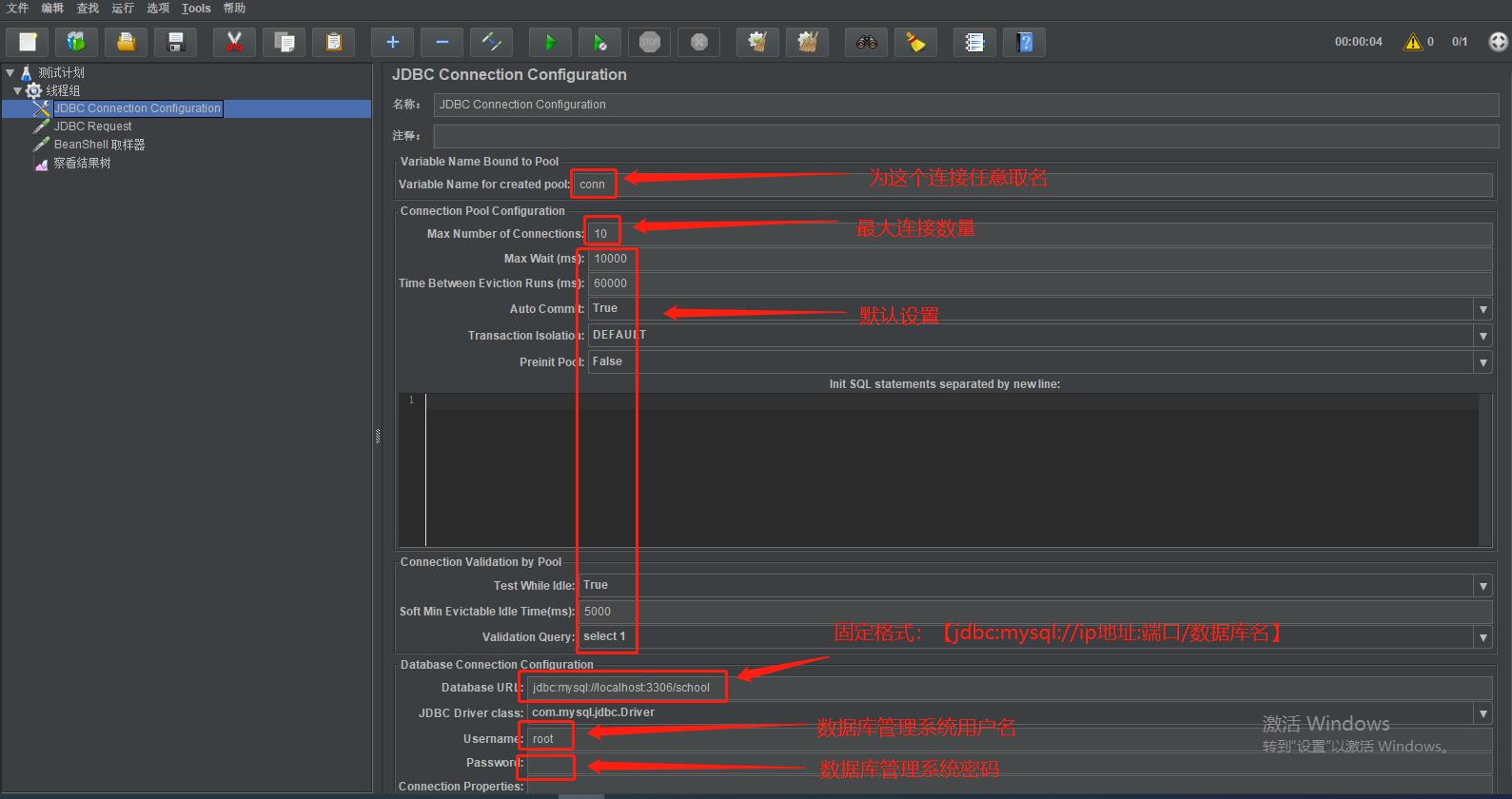1512x799 pixels.
Task: Click the Password field
Action: point(1010,763)
